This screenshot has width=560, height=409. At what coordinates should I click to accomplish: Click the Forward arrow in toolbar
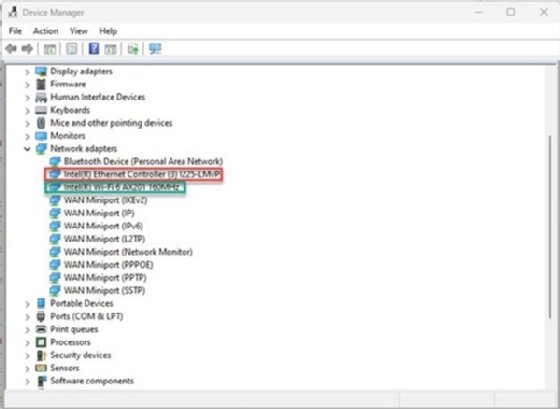tap(27, 49)
